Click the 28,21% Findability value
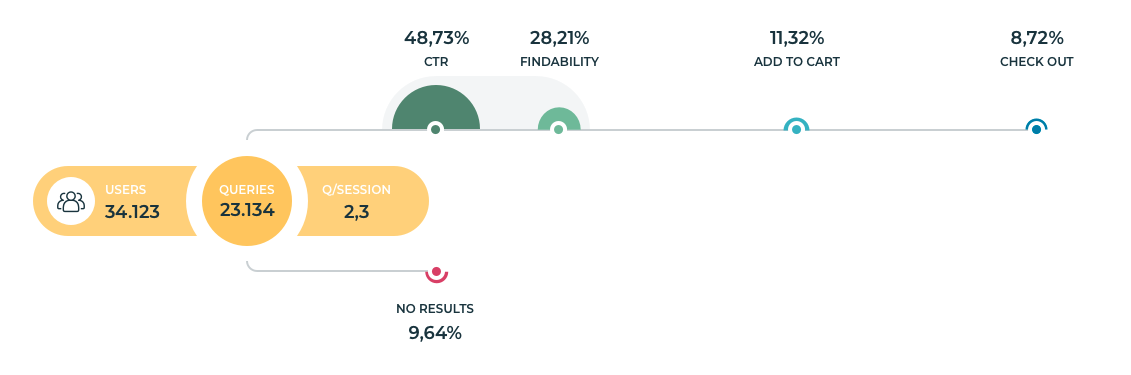Image resolution: width=1131 pixels, height=375 pixels. point(559,38)
